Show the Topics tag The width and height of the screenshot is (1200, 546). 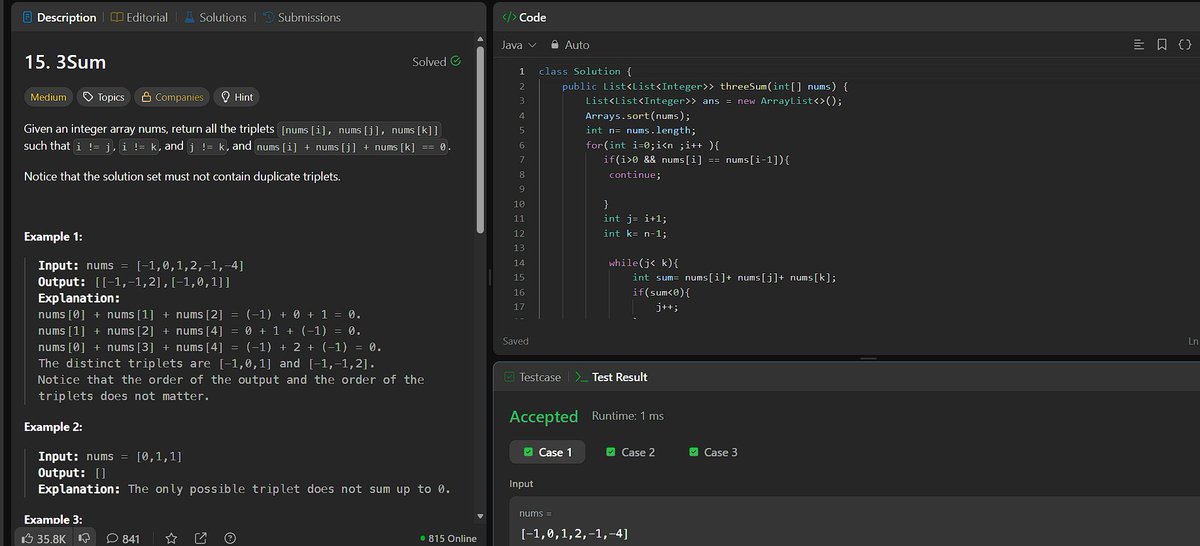[x=104, y=97]
